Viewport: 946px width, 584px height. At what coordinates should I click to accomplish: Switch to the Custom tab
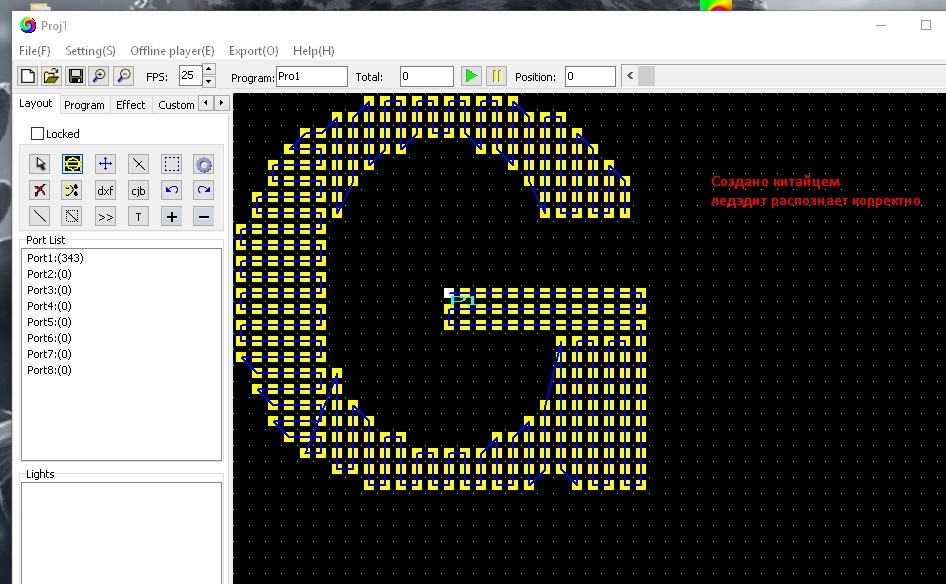point(176,105)
